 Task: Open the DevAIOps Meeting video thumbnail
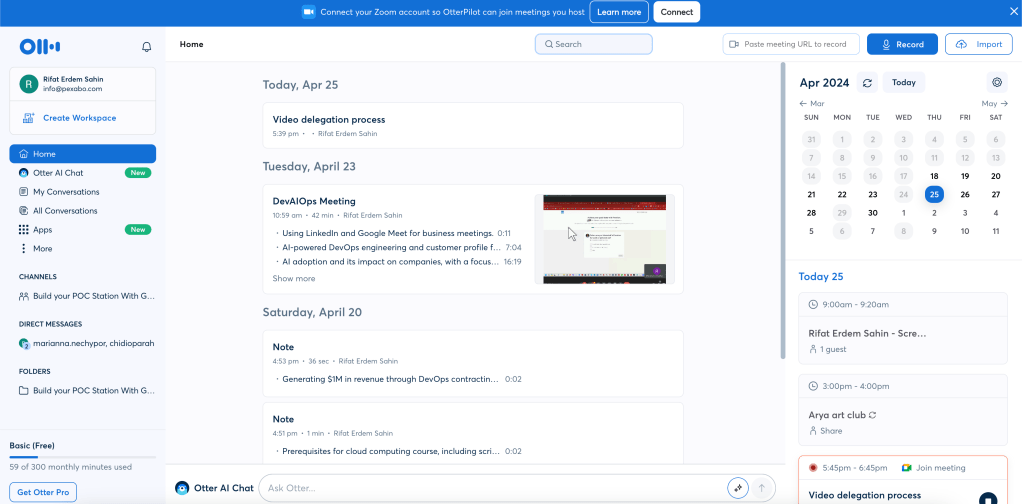coord(605,239)
